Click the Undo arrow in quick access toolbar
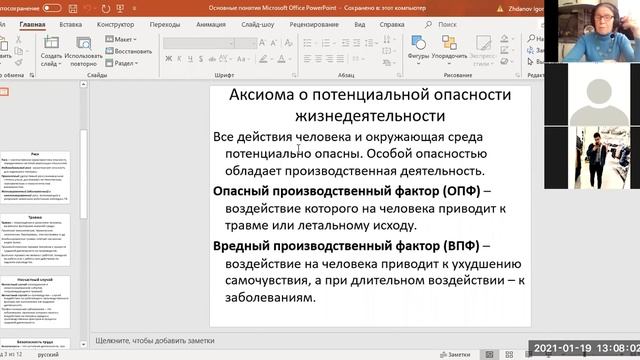Screen dimensions: 640x360 coord(87,8)
